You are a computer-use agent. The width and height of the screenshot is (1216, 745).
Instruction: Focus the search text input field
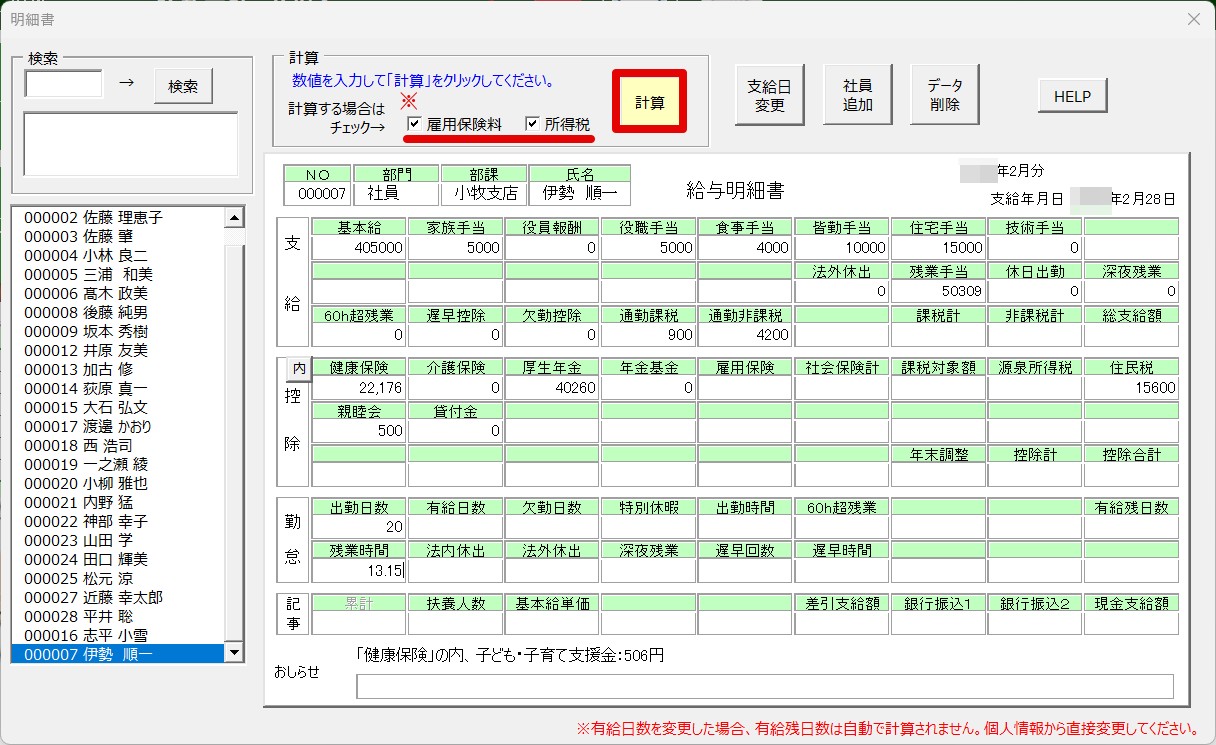point(64,84)
